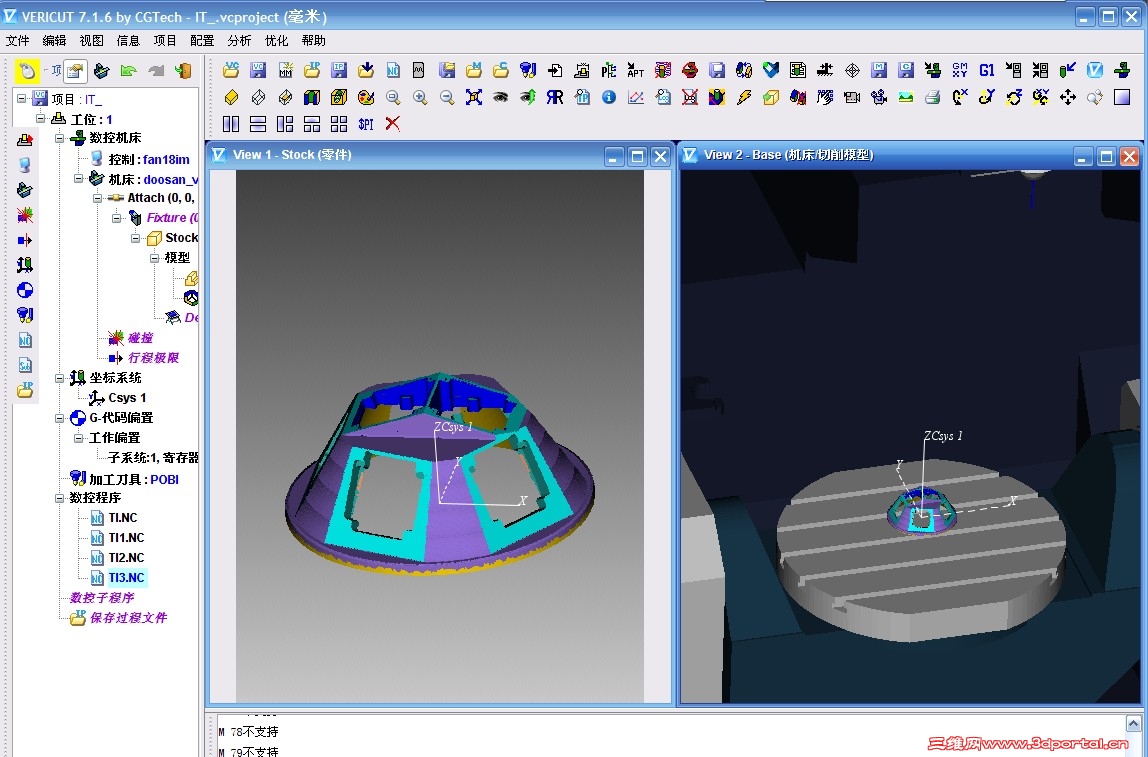The height and width of the screenshot is (757, 1148).
Task: Click the fit view arrows icon
Action: coord(474,97)
